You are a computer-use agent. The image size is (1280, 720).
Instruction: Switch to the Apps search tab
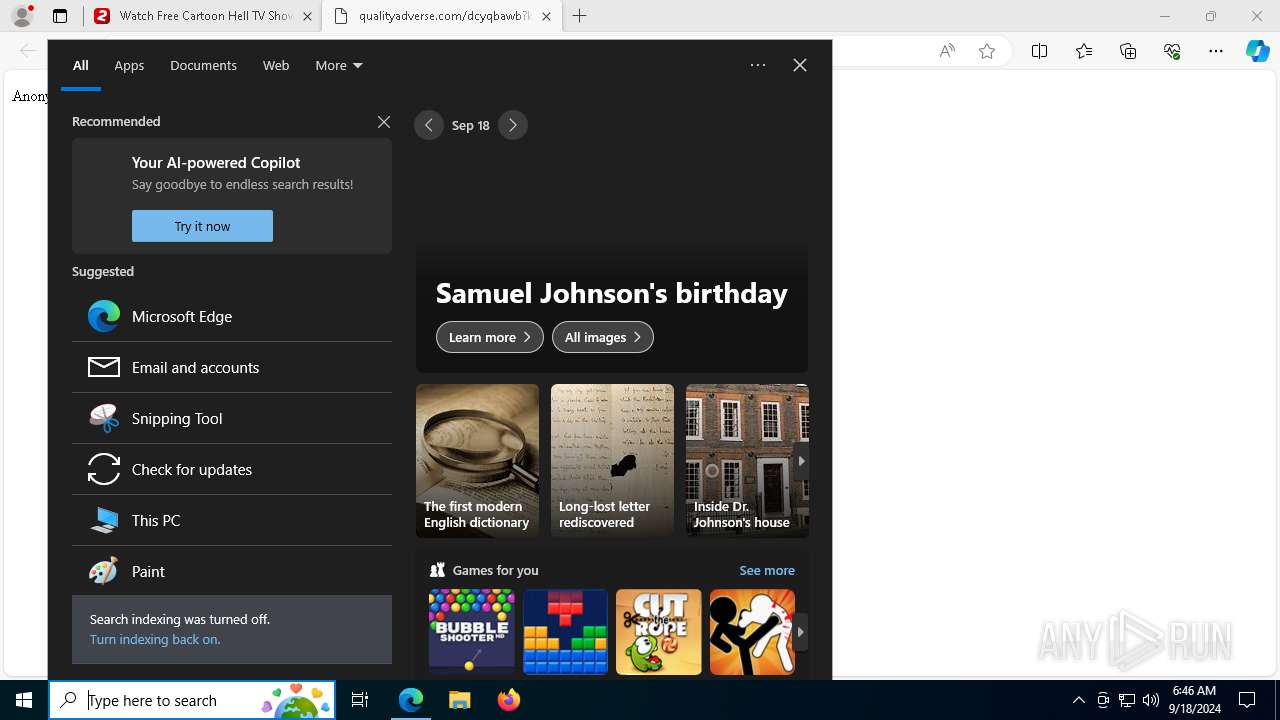coord(129,65)
